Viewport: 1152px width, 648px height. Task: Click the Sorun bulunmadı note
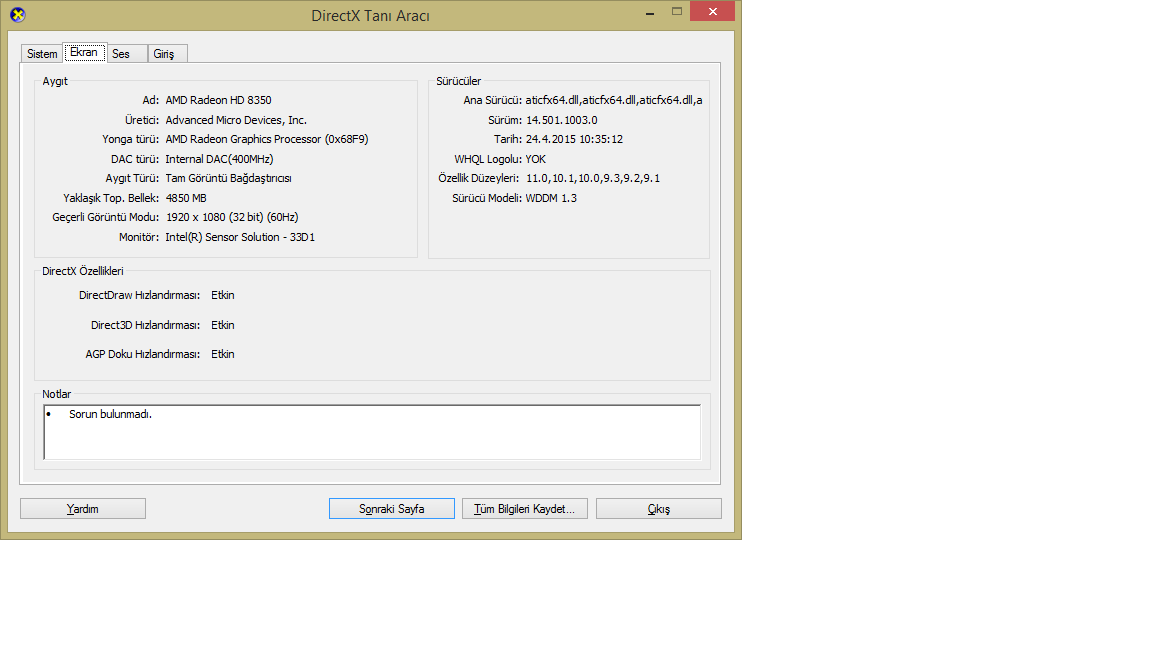coord(110,414)
